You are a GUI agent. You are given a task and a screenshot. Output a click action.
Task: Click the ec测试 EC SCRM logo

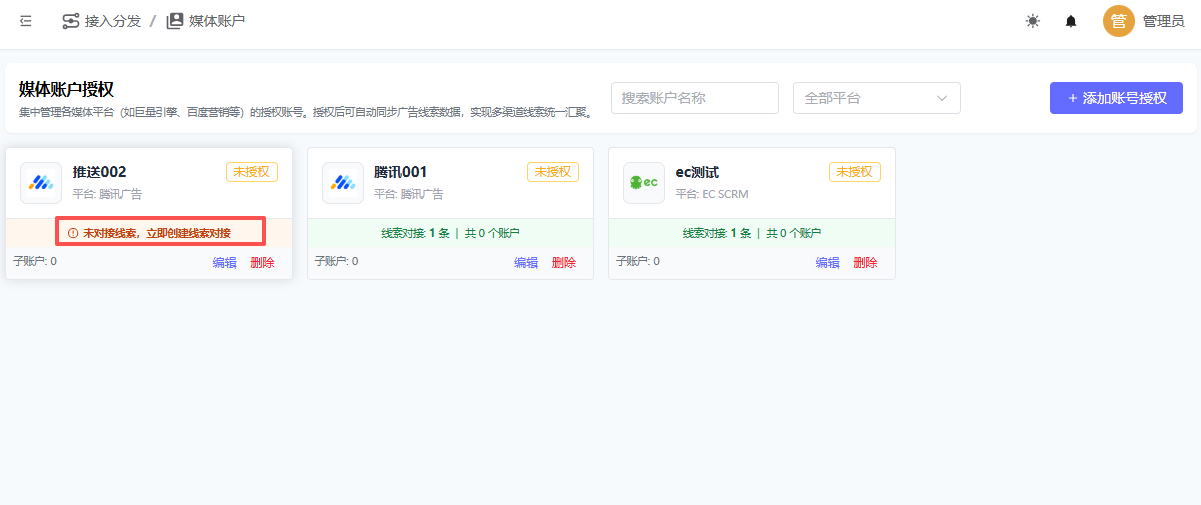[x=644, y=183]
